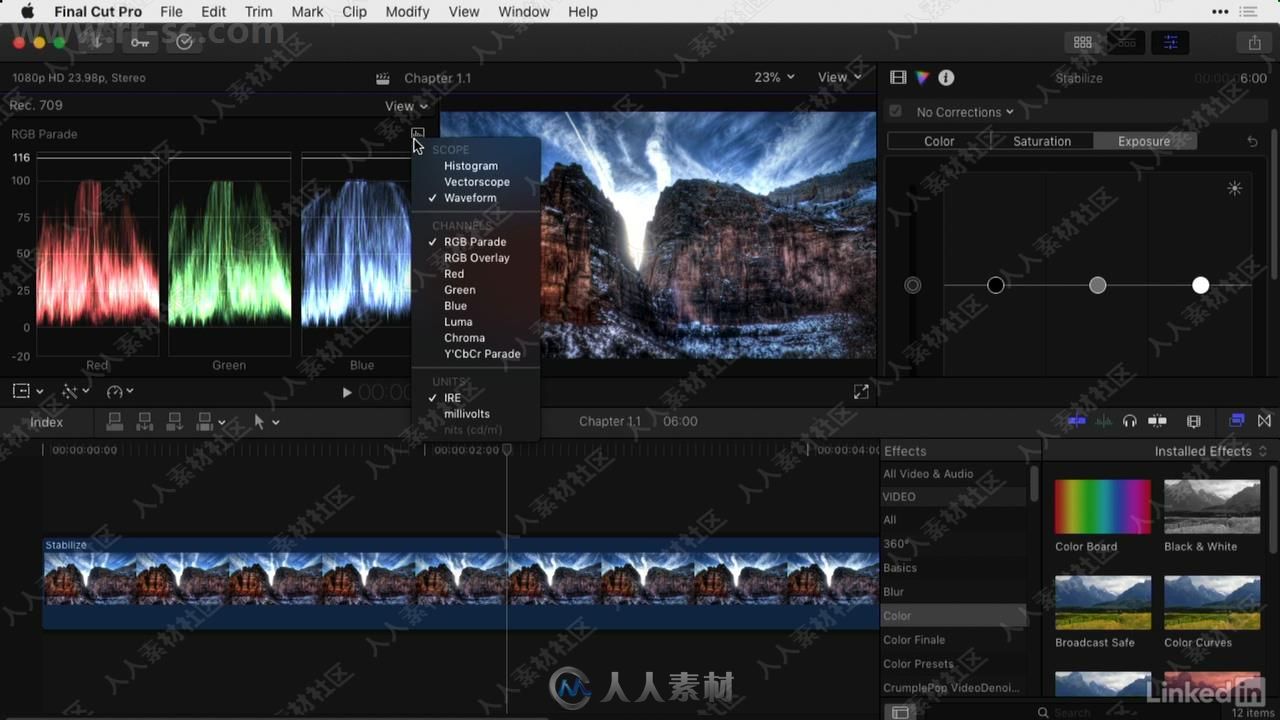Switch to the Saturation tab
The width and height of the screenshot is (1280, 720).
1042,141
